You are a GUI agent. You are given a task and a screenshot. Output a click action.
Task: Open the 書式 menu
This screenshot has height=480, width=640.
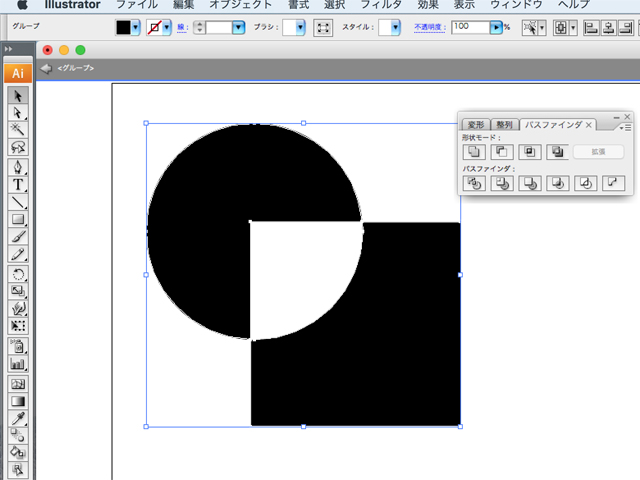click(298, 4)
